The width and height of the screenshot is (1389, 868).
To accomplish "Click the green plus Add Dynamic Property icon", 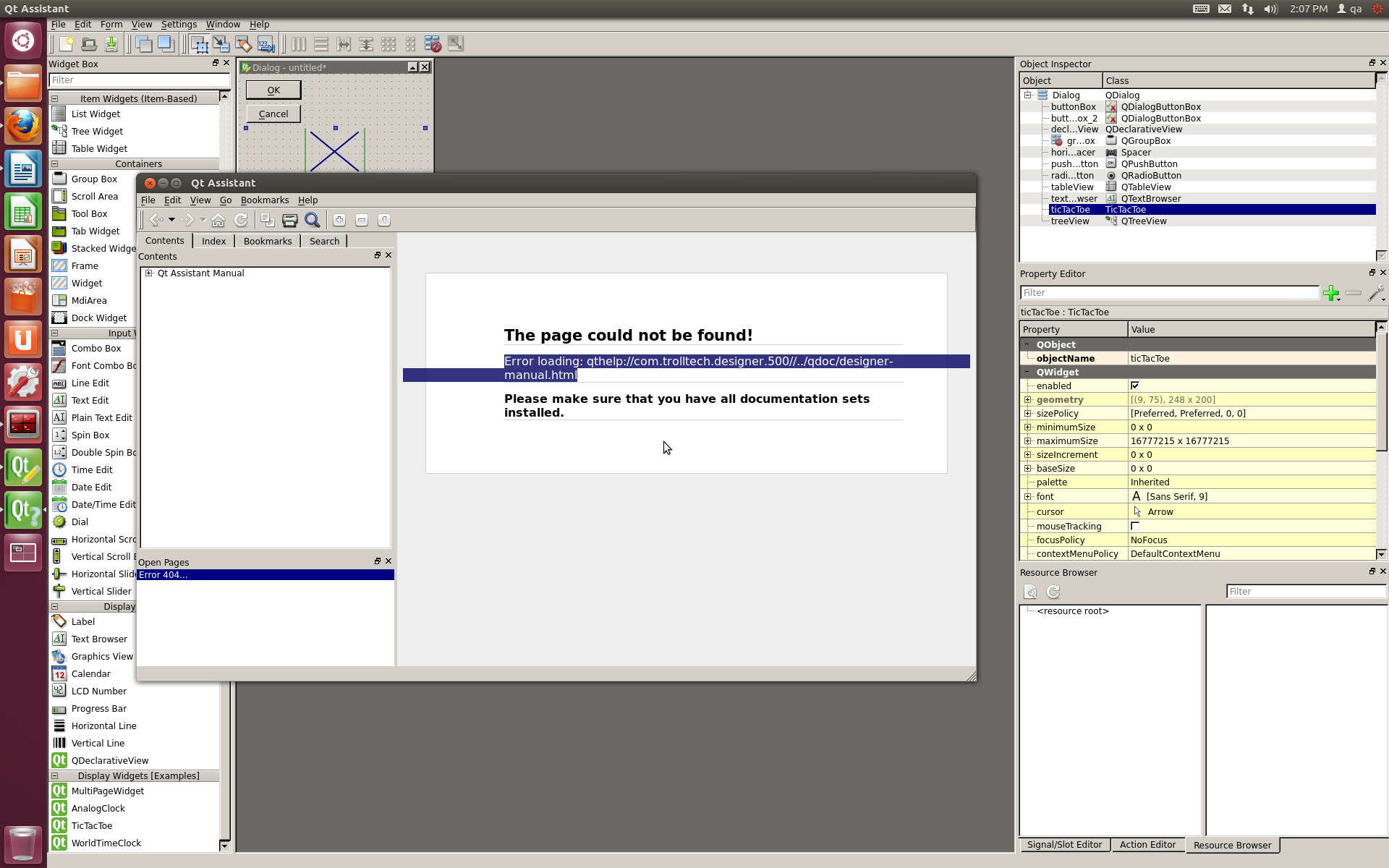I will pos(1330,292).
